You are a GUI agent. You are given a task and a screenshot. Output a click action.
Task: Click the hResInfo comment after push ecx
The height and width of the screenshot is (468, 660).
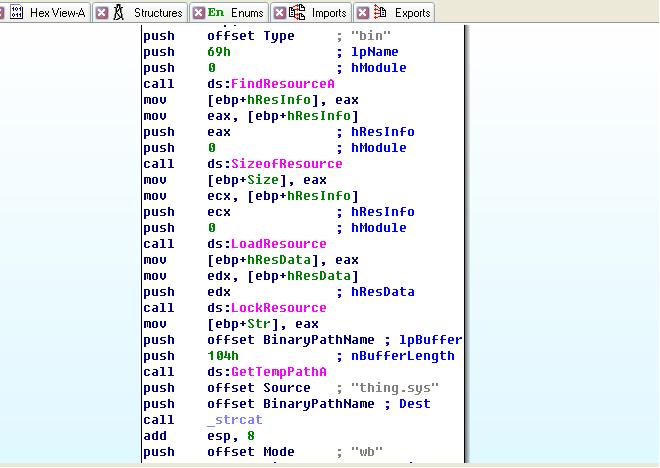pos(383,212)
